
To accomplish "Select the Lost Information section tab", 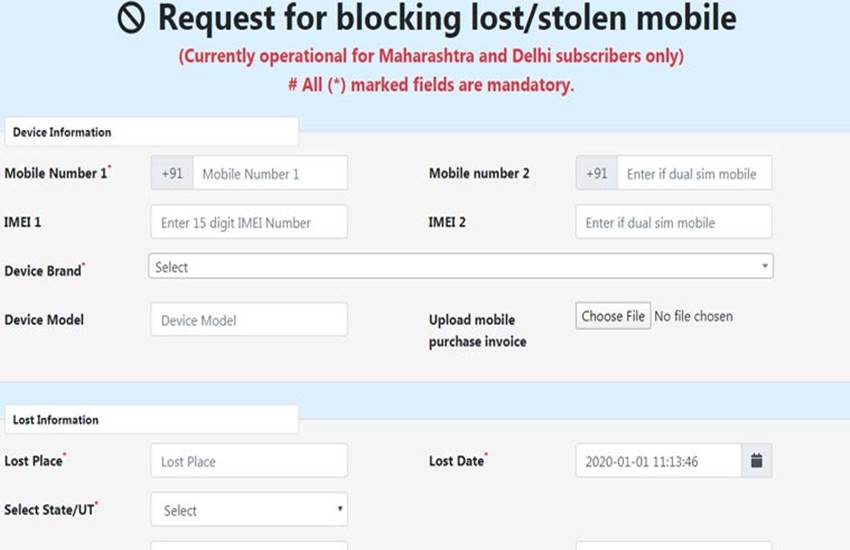I will pos(151,420).
